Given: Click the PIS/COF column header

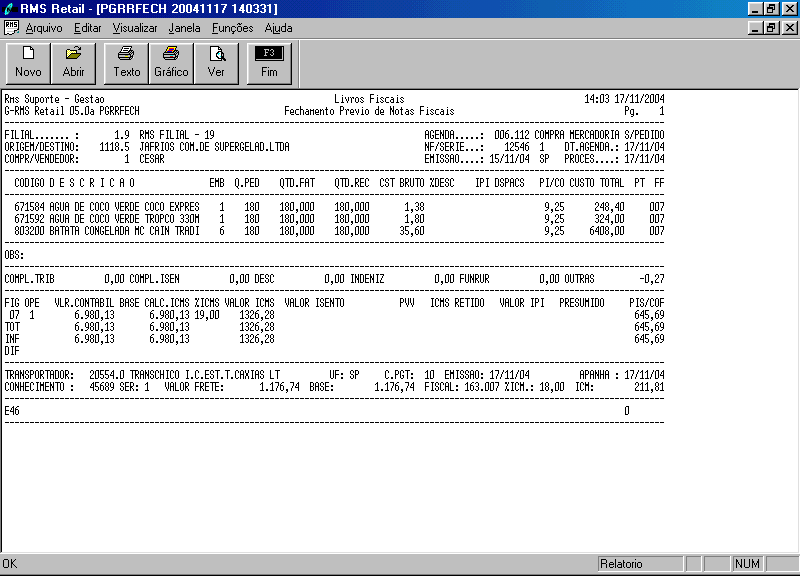Looking at the screenshot, I should [647, 303].
